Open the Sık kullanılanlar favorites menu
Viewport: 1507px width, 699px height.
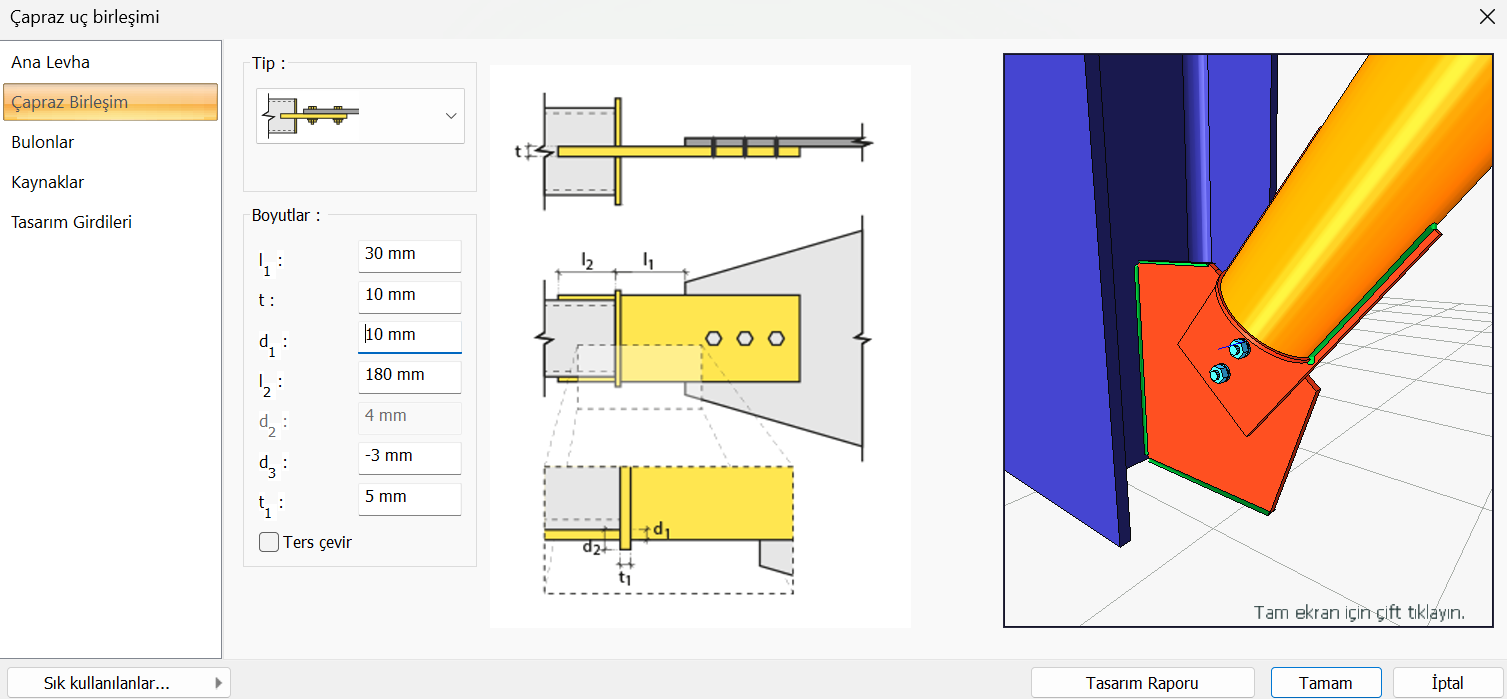pos(118,683)
